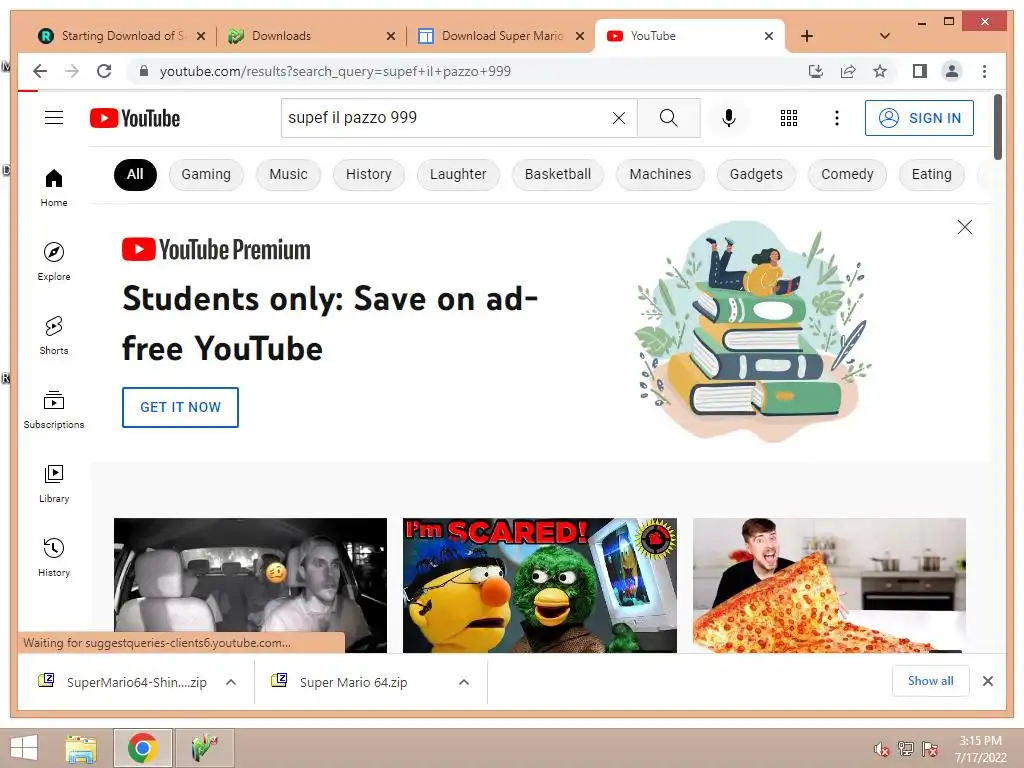Open the tab search dropdown arrow
Viewport: 1024px width, 768px height.
[884, 36]
